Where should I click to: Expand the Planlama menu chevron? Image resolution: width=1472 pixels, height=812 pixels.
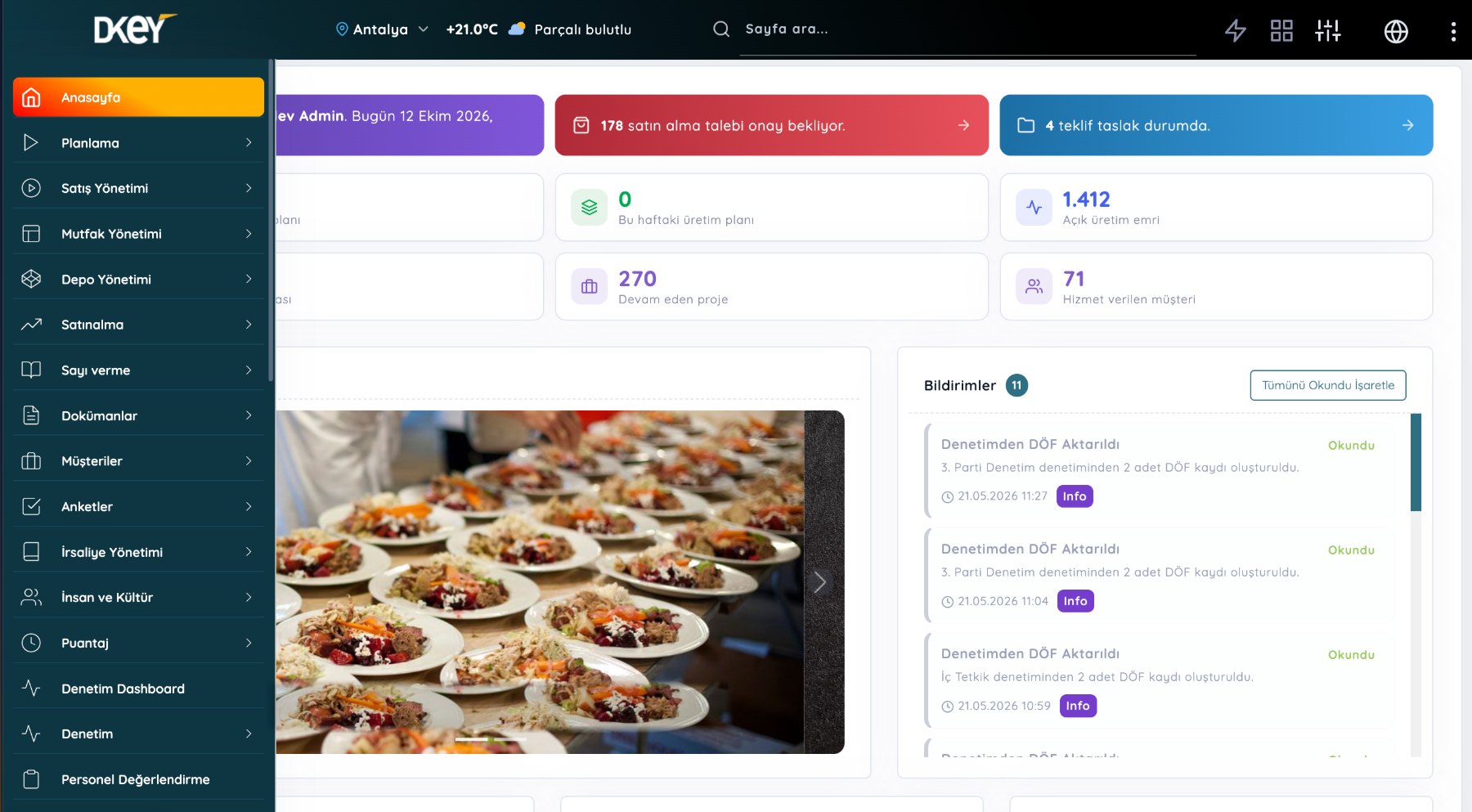[249, 143]
